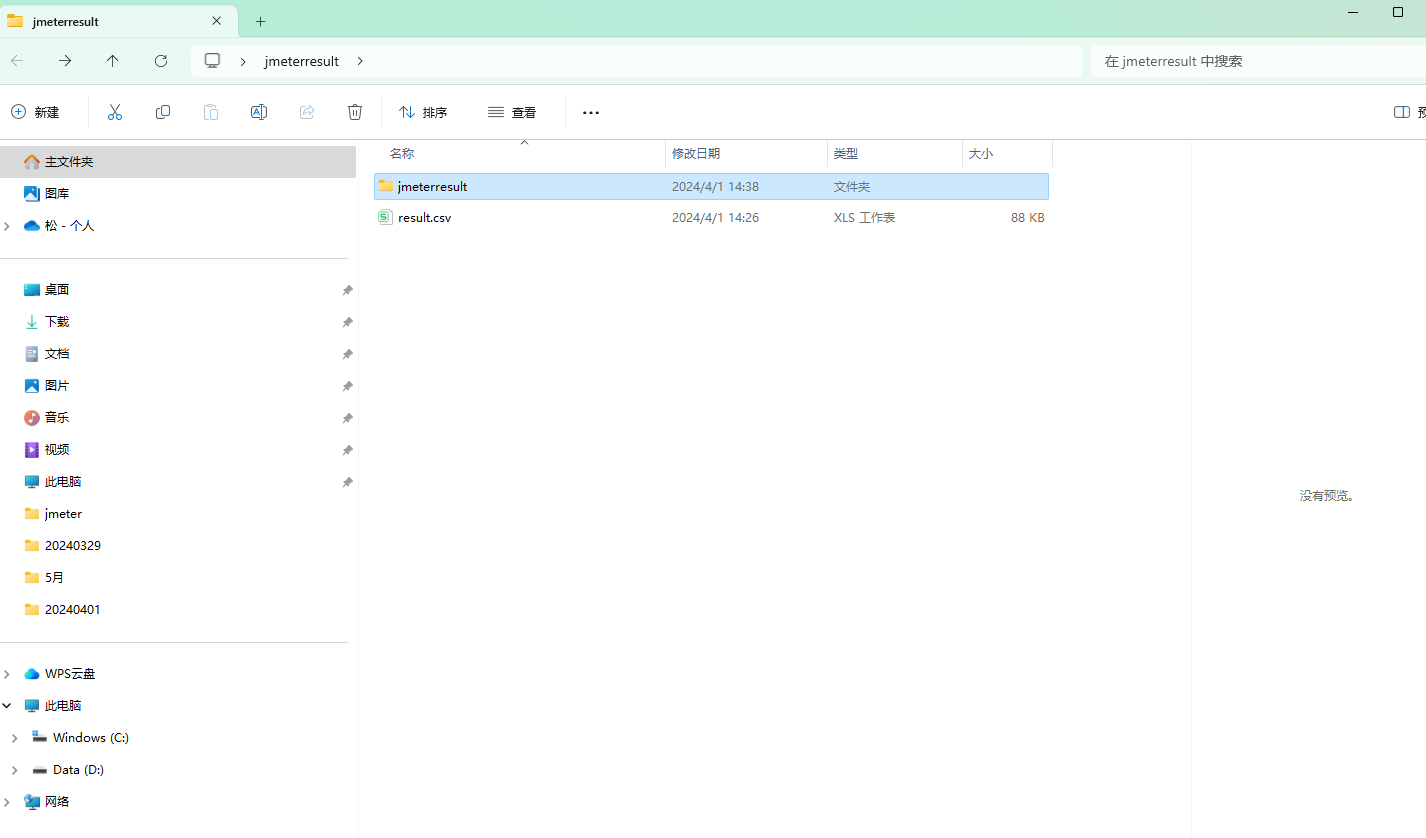The width and height of the screenshot is (1426, 838).
Task: Expand the WPS云盘 tree node
Action: [8, 674]
